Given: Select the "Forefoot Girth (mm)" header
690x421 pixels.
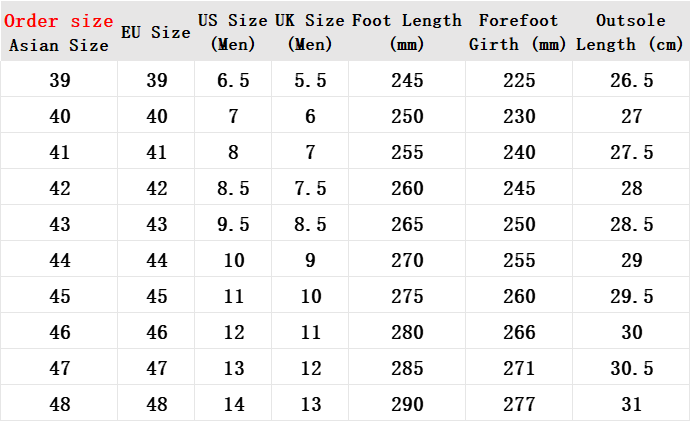Looking at the screenshot, I should (x=519, y=32).
